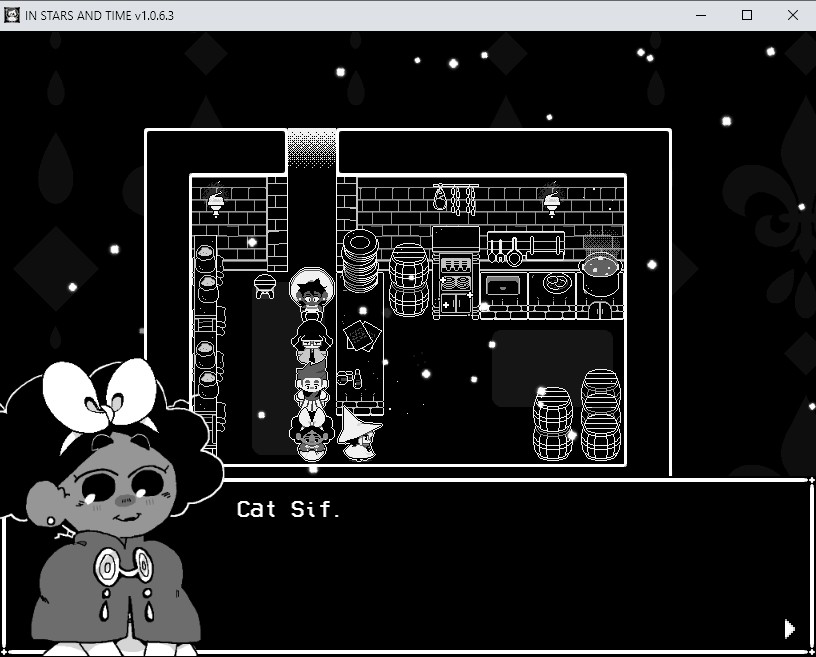Click the smiling short-haired character sprite
The width and height of the screenshot is (816, 657).
click(x=311, y=386)
